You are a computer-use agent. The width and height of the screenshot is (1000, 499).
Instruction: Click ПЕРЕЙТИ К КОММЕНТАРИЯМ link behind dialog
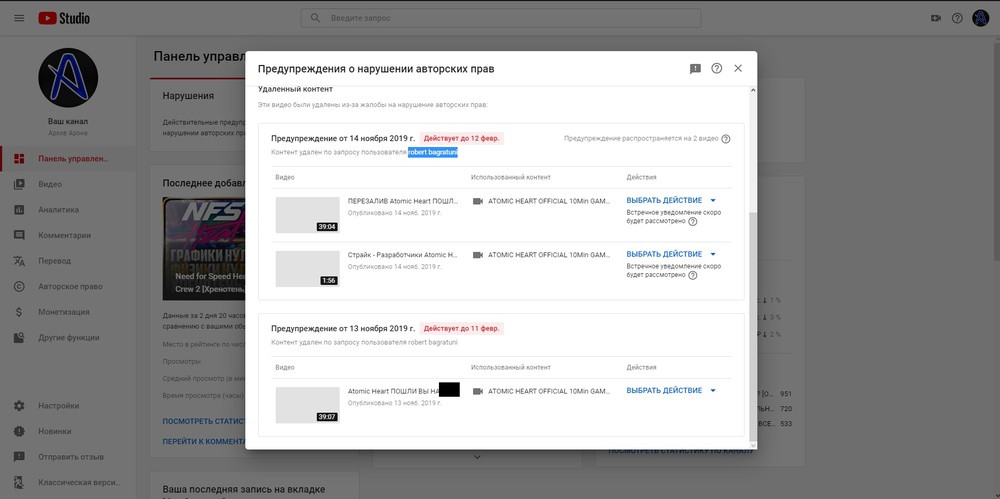click(204, 441)
